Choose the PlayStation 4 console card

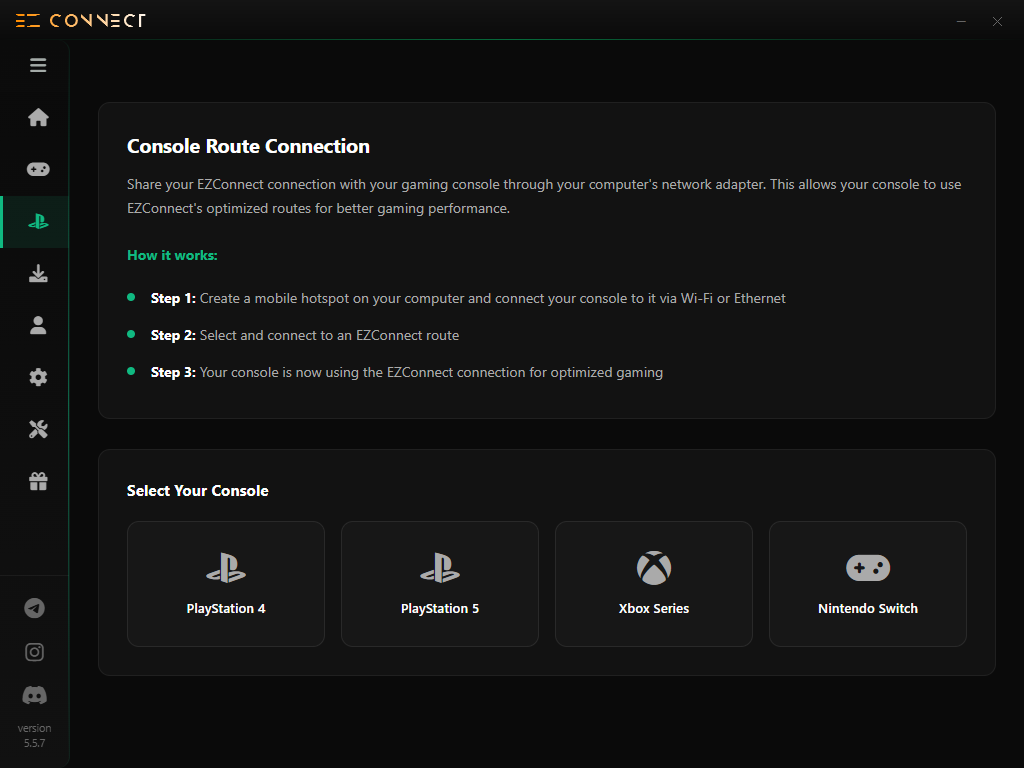[x=226, y=584]
